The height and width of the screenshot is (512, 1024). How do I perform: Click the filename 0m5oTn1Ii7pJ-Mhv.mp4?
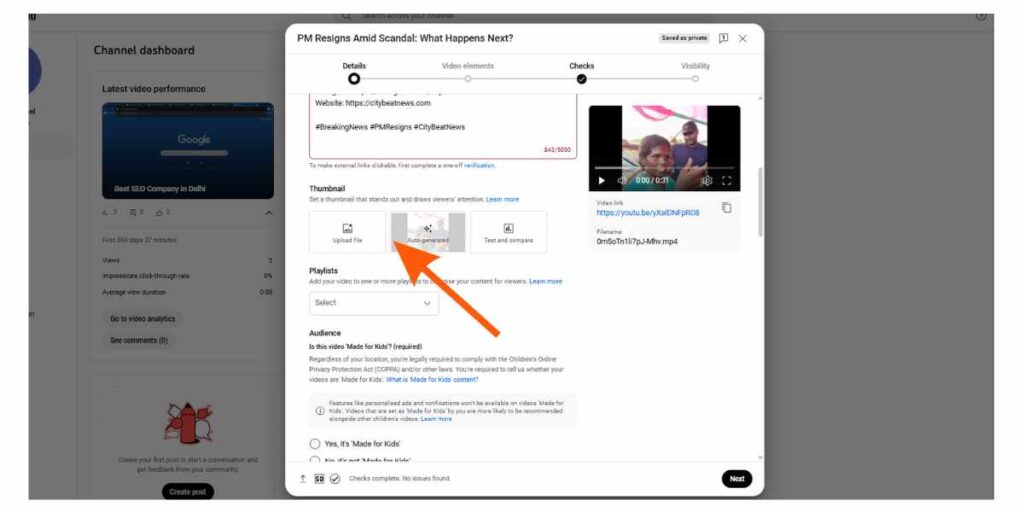pyautogui.click(x=637, y=242)
